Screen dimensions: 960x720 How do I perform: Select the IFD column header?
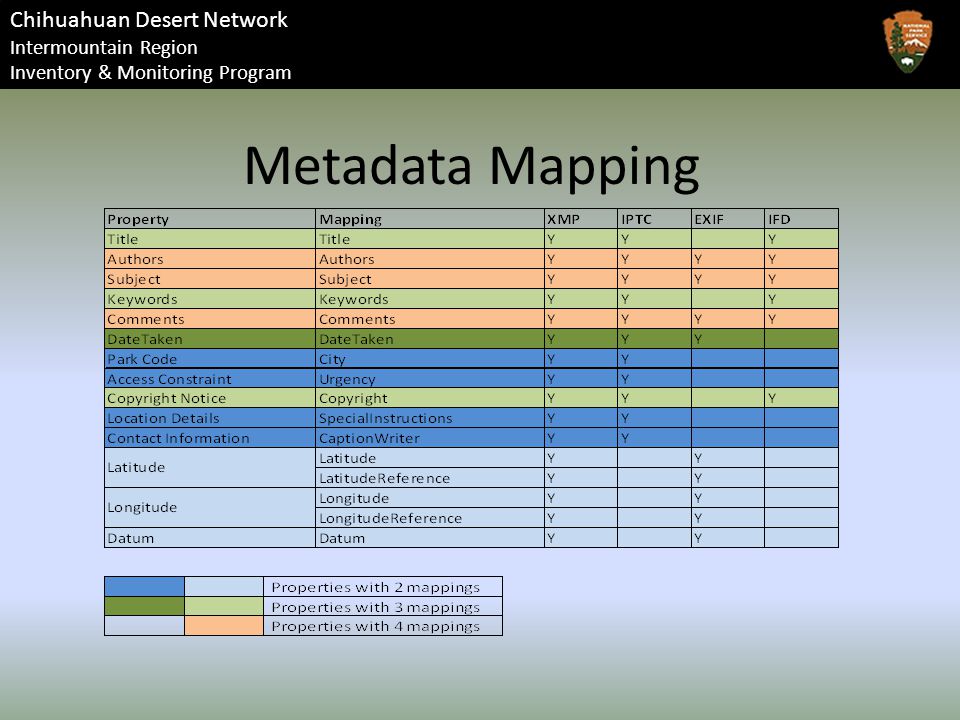click(x=801, y=219)
